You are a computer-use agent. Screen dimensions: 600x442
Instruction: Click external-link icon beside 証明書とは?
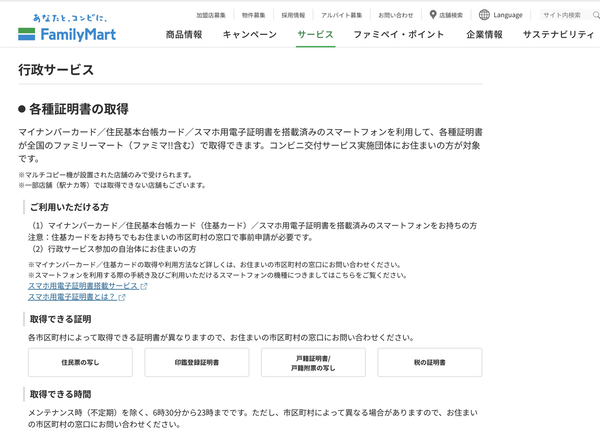pos(122,297)
